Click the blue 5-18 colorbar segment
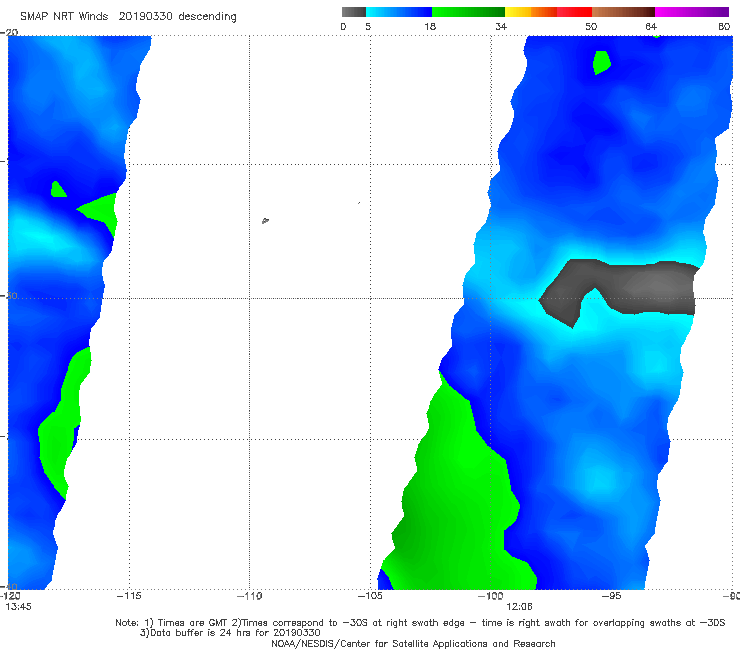740x650 pixels. point(399,12)
